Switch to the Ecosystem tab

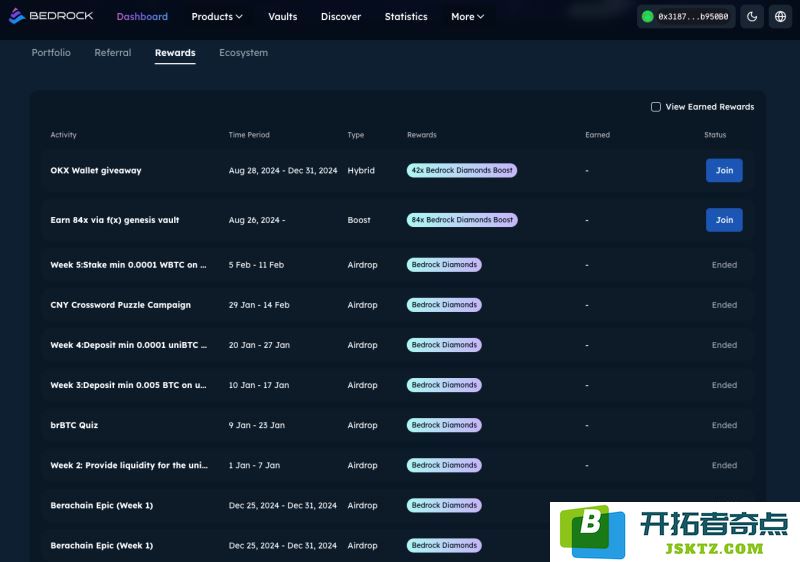(x=243, y=53)
